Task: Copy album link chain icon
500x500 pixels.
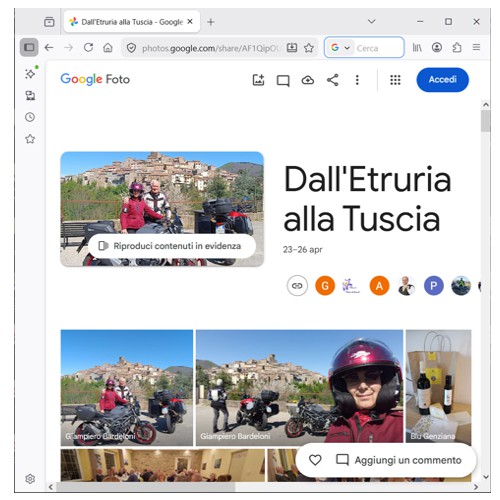Action: point(297,286)
